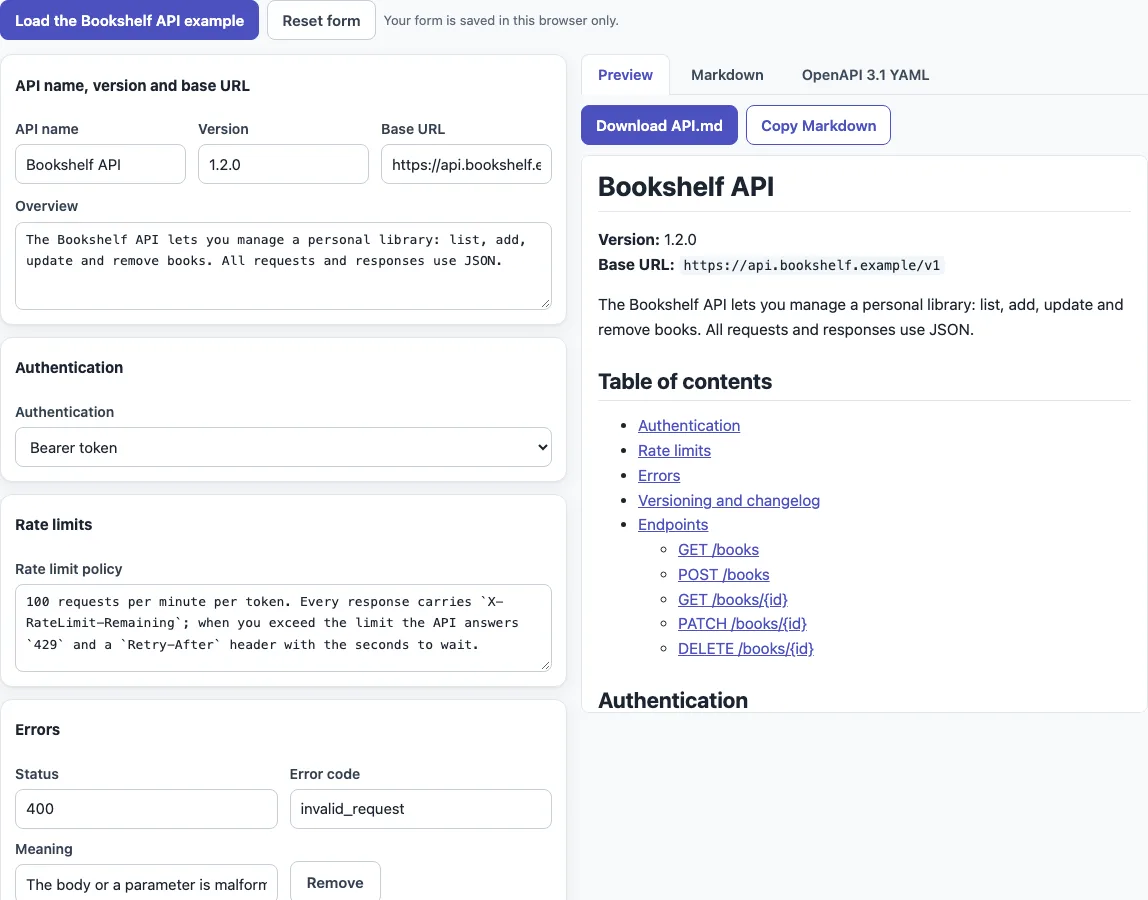This screenshot has width=1148, height=900.
Task: Click the Status field showing 400
Action: click(x=146, y=808)
